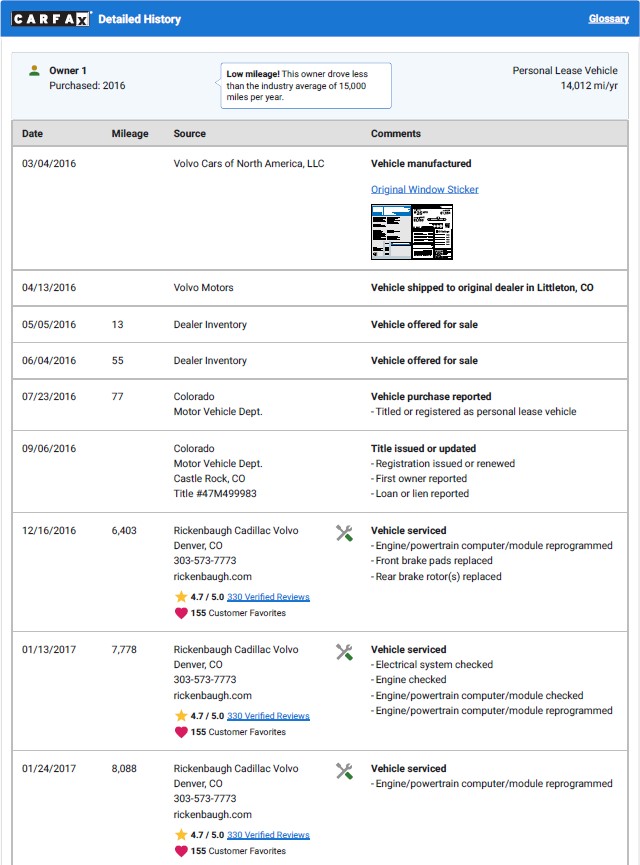
Task: Open the window sticker thumbnail image
Action: (x=412, y=232)
